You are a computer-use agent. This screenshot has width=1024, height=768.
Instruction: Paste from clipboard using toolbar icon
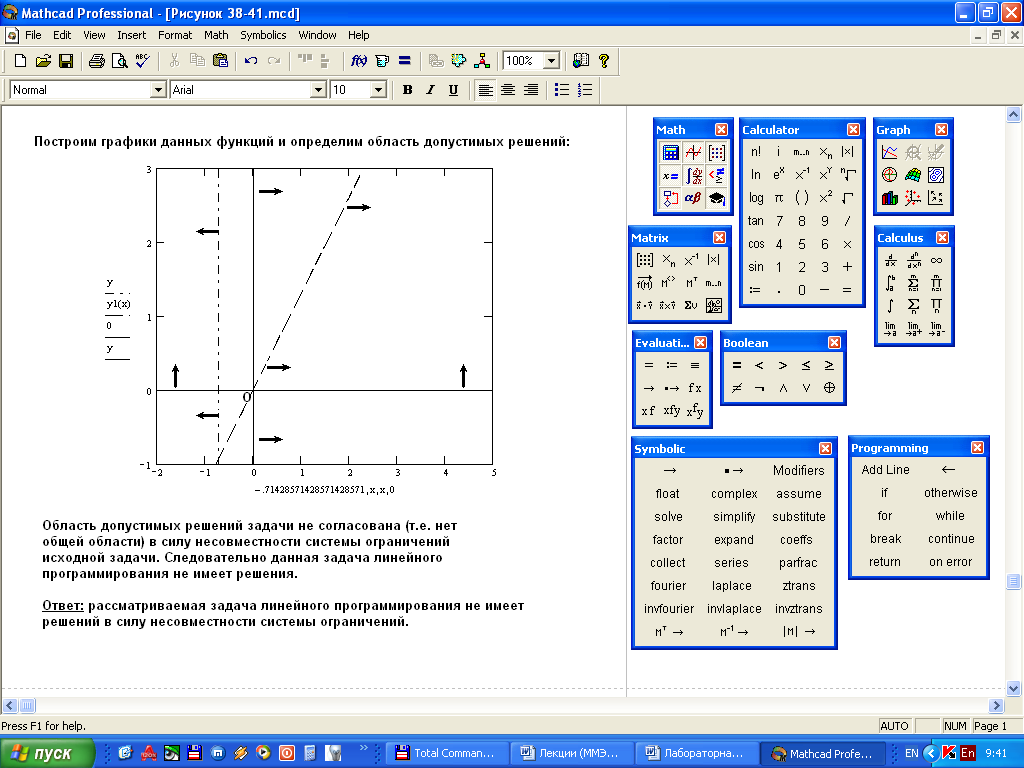coord(221,61)
